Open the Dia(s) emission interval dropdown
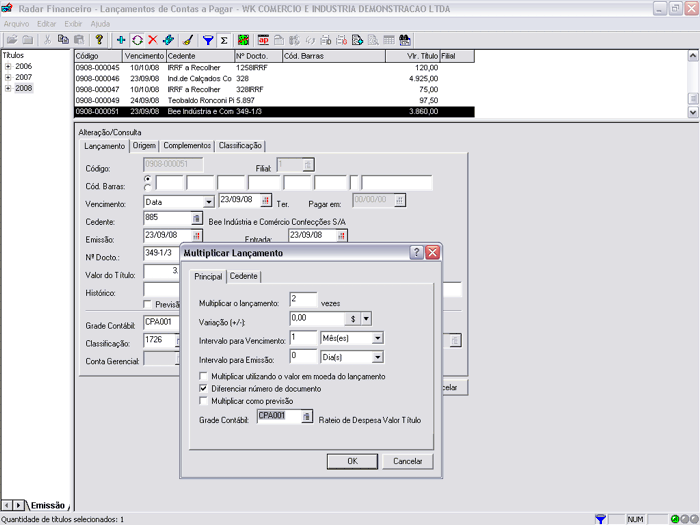The height and width of the screenshot is (525, 700). (x=377, y=356)
